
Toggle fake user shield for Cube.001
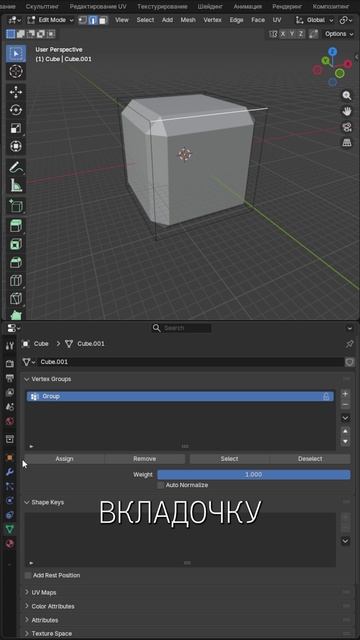click(x=349, y=362)
